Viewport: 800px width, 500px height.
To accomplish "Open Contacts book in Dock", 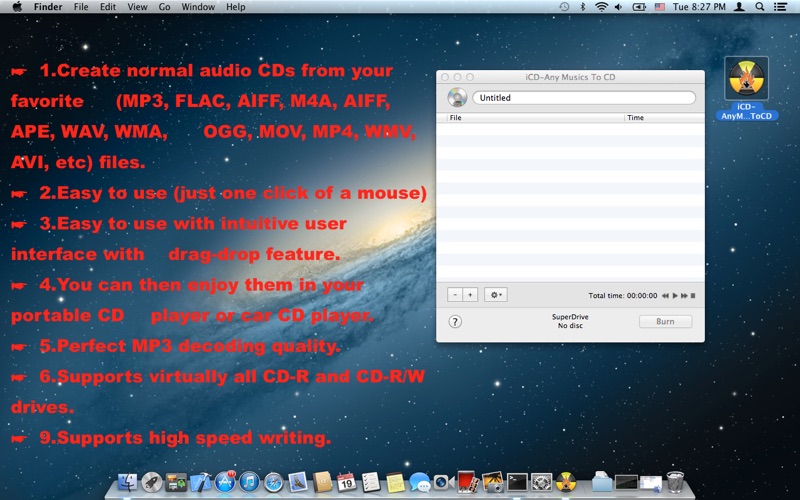I will (x=322, y=482).
